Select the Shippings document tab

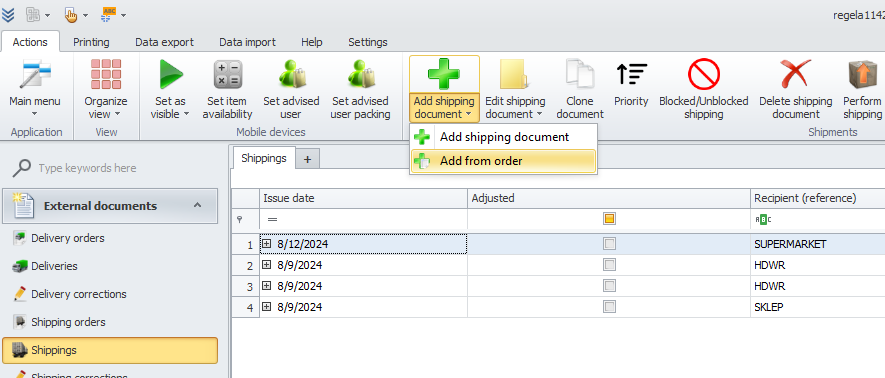(x=264, y=159)
